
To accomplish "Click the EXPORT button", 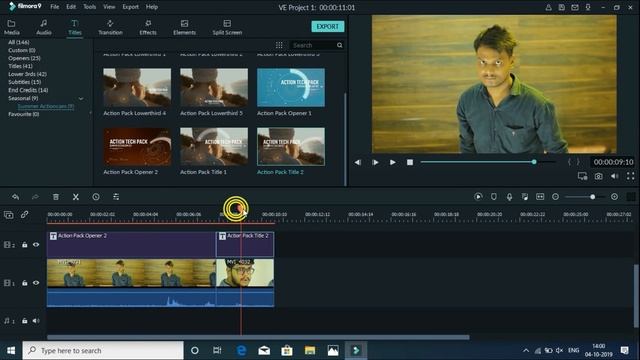I will (328, 27).
